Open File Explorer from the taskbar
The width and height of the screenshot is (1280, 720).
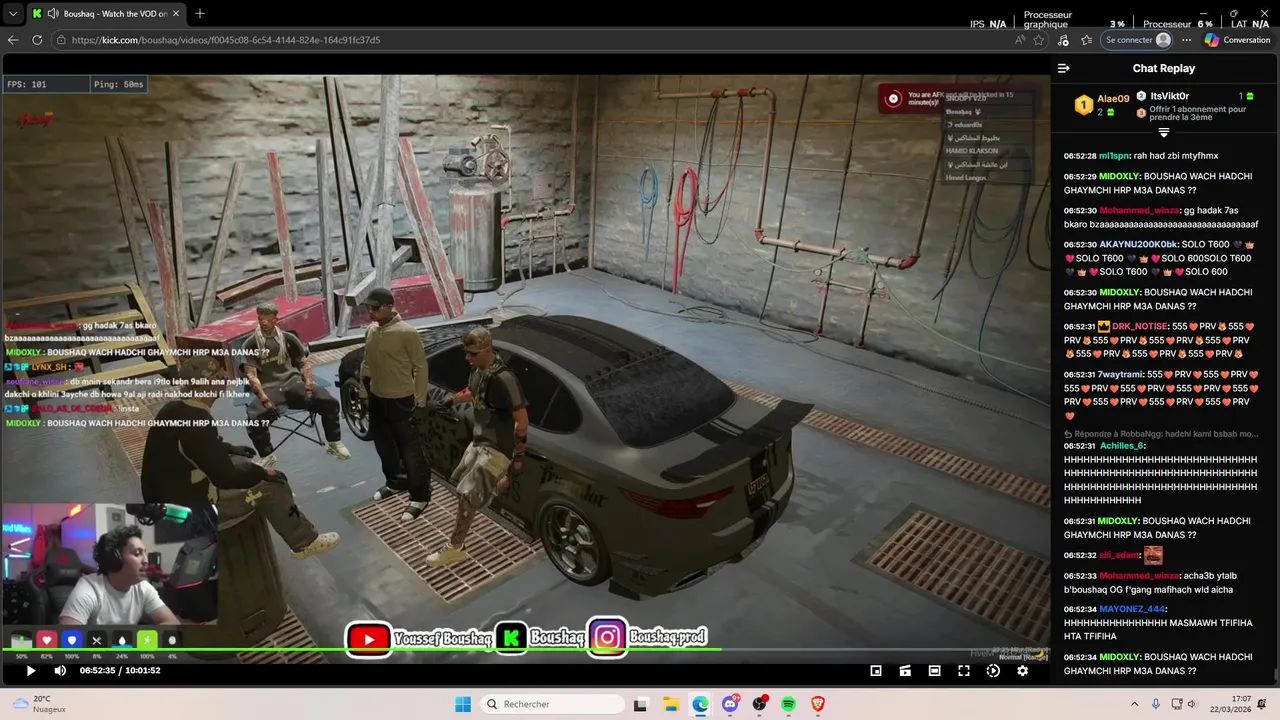(x=671, y=704)
